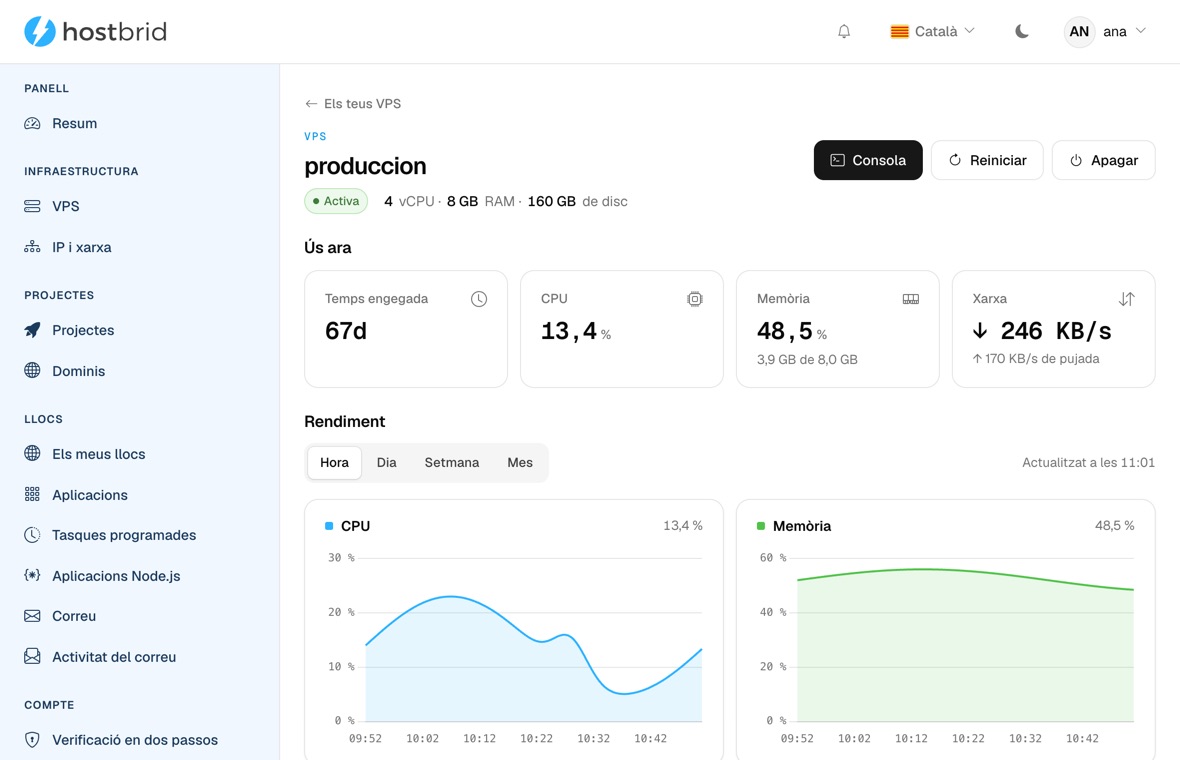The image size is (1180, 760).
Task: Click the Reiniciar button
Action: coord(987,160)
